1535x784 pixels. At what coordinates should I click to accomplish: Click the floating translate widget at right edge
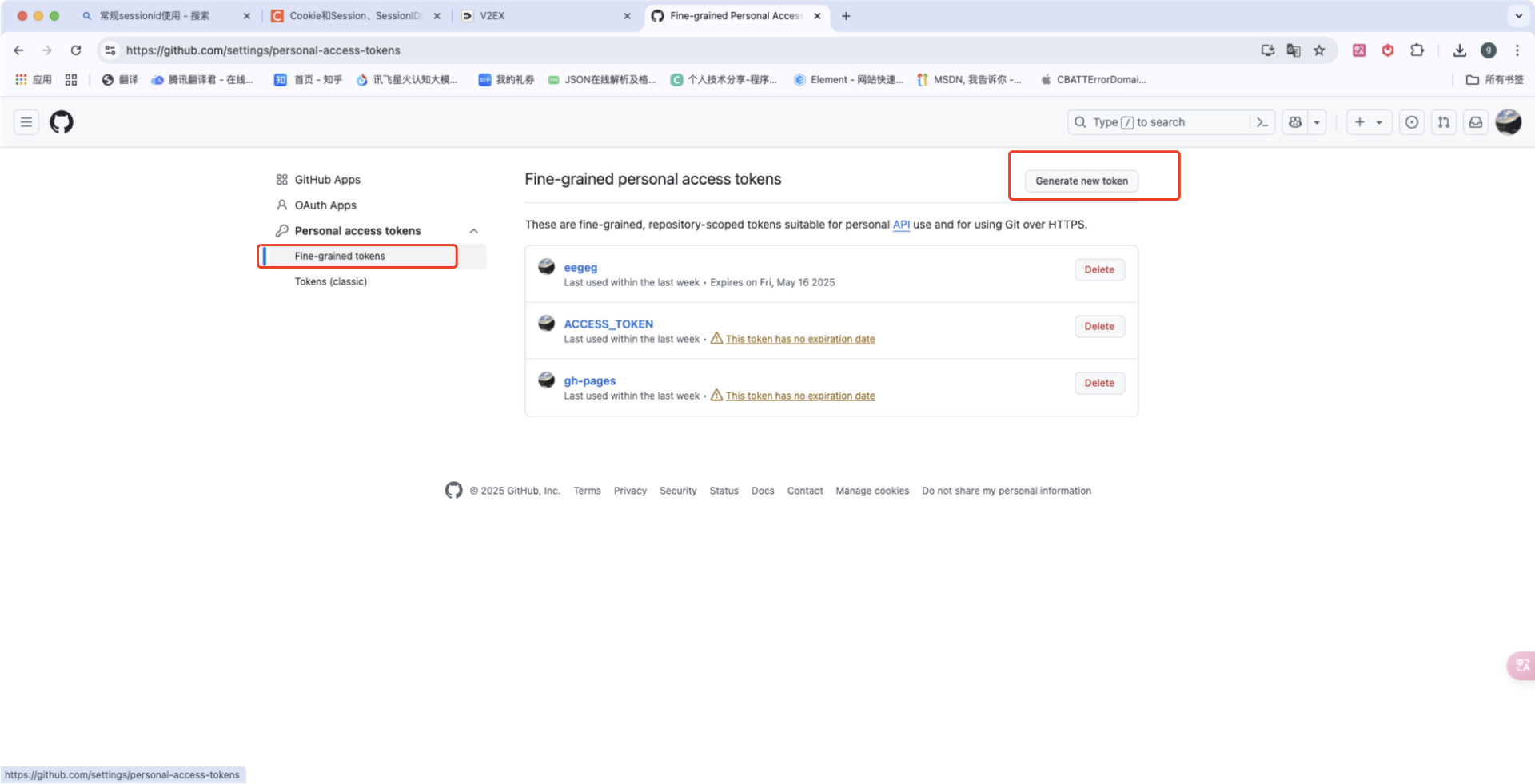[x=1521, y=665]
